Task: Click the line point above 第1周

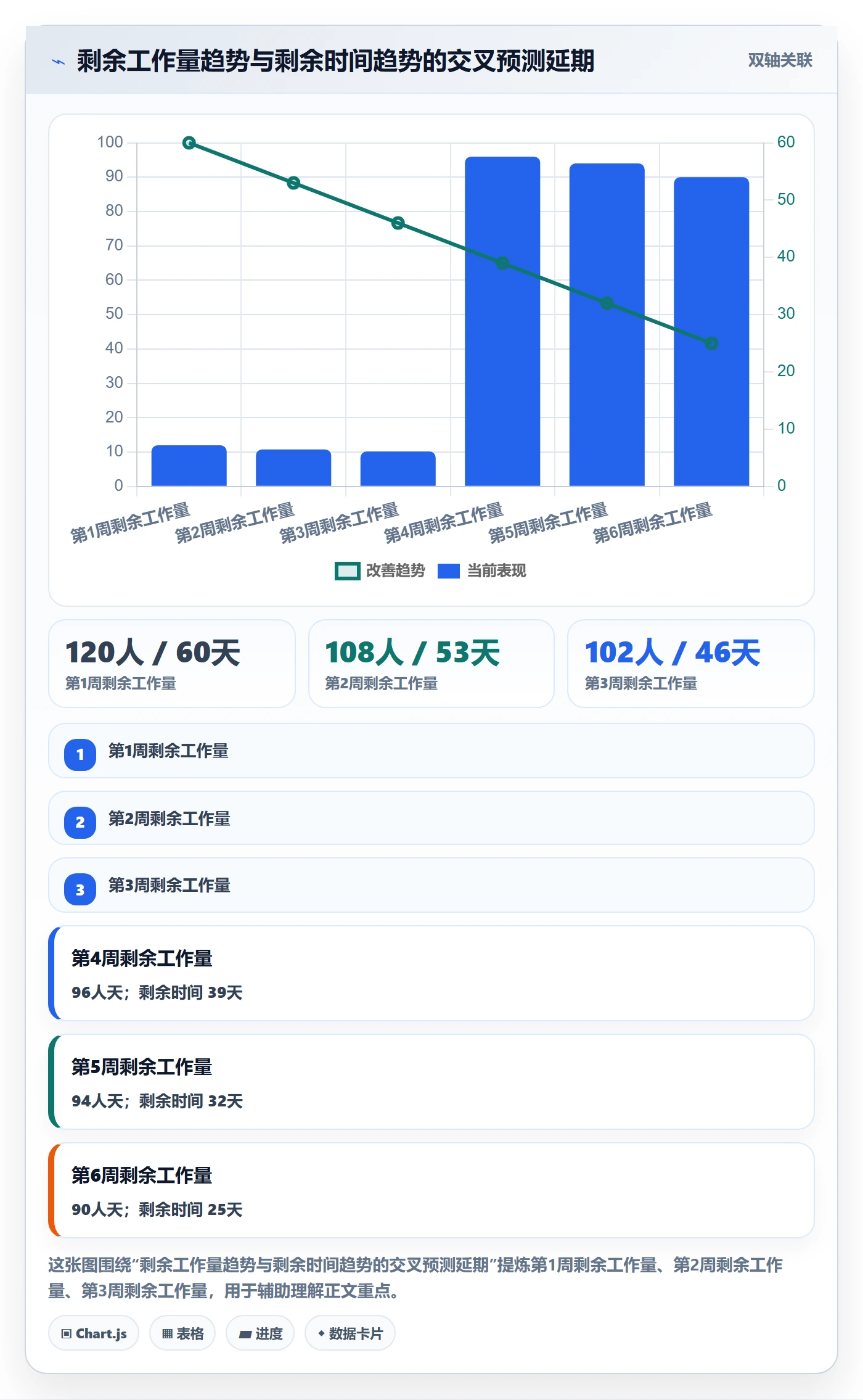Action: 189,143
